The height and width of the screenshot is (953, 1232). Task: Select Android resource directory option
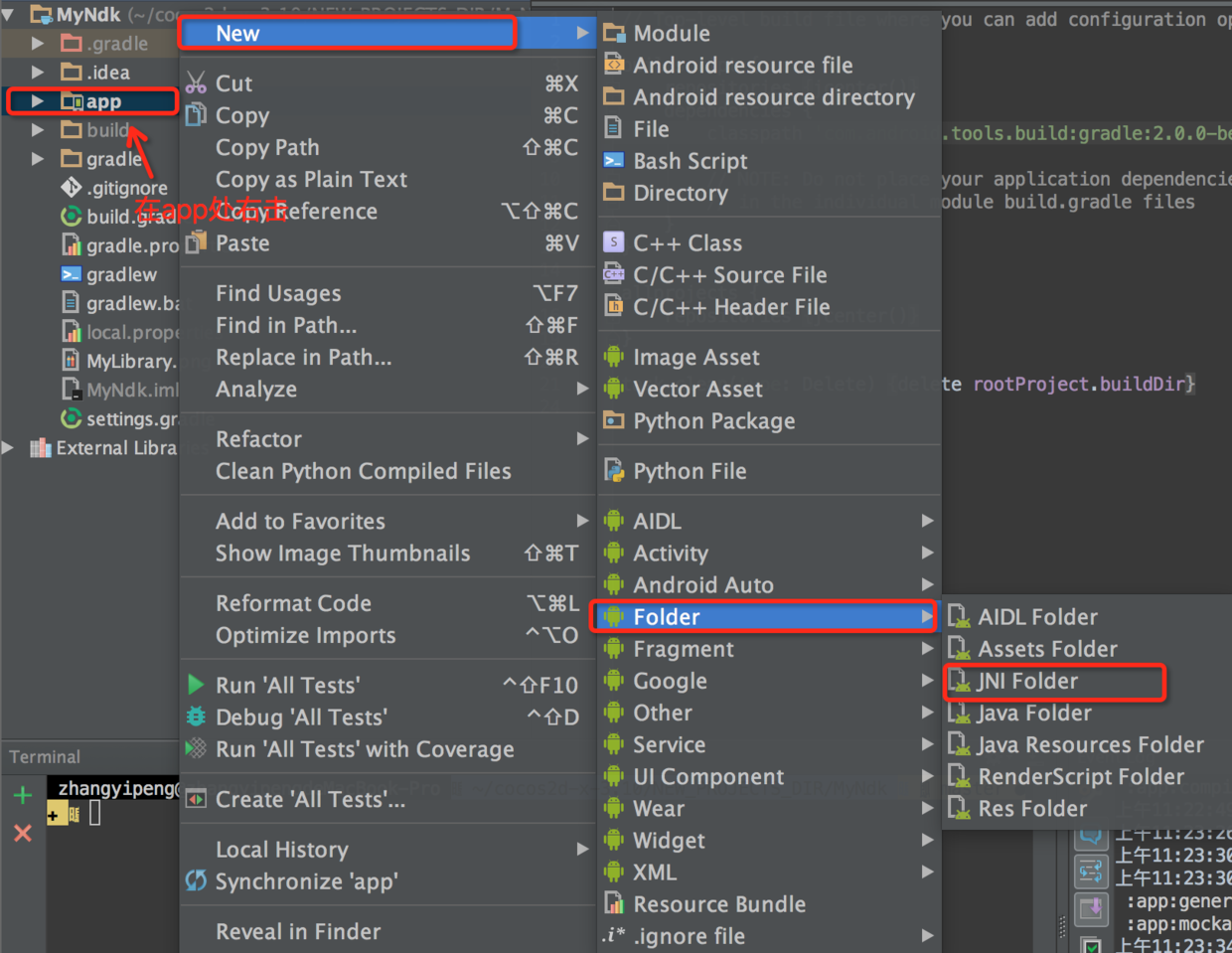(x=773, y=97)
